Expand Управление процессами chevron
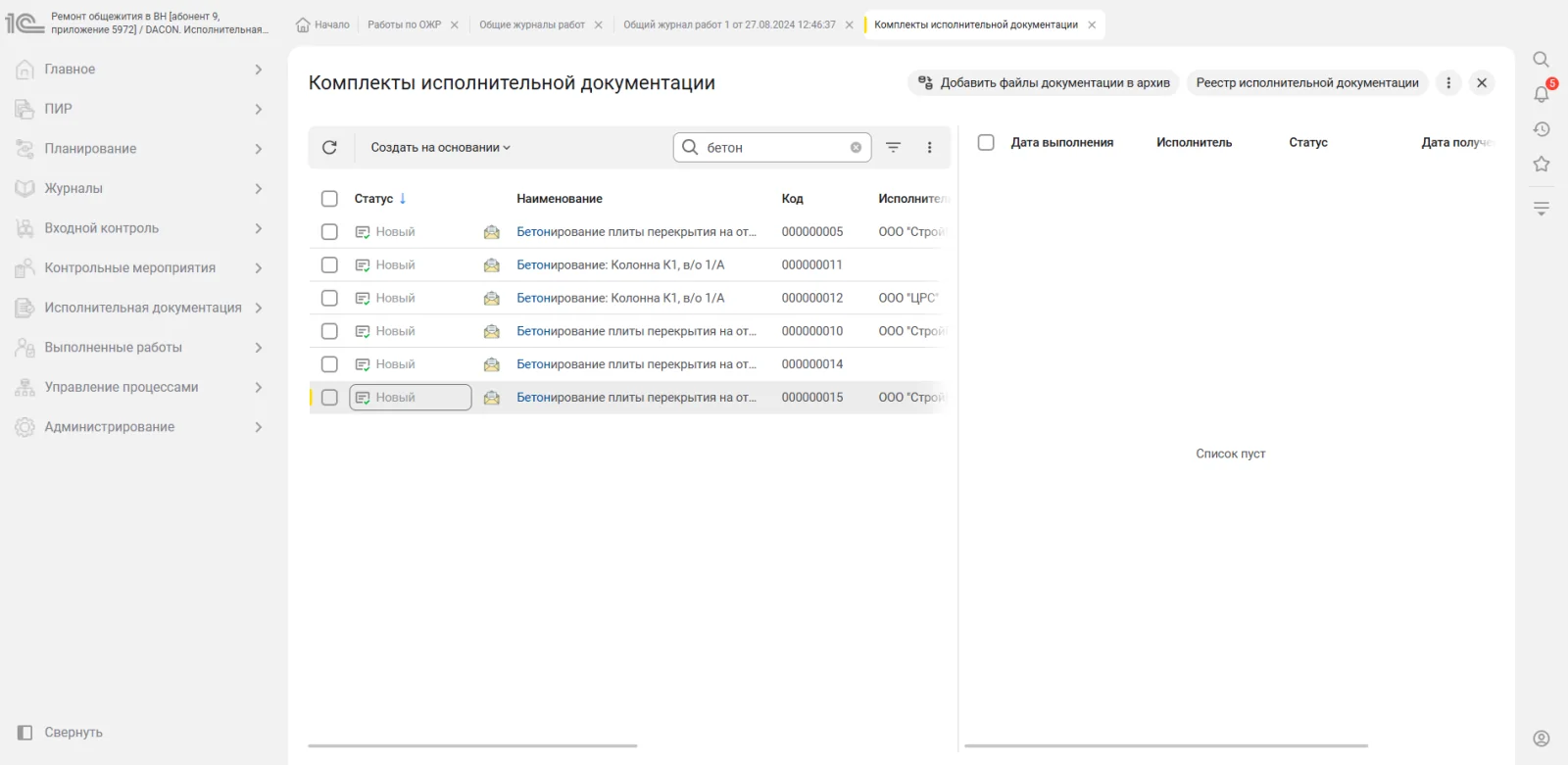The width and height of the screenshot is (1568, 765). click(x=259, y=387)
